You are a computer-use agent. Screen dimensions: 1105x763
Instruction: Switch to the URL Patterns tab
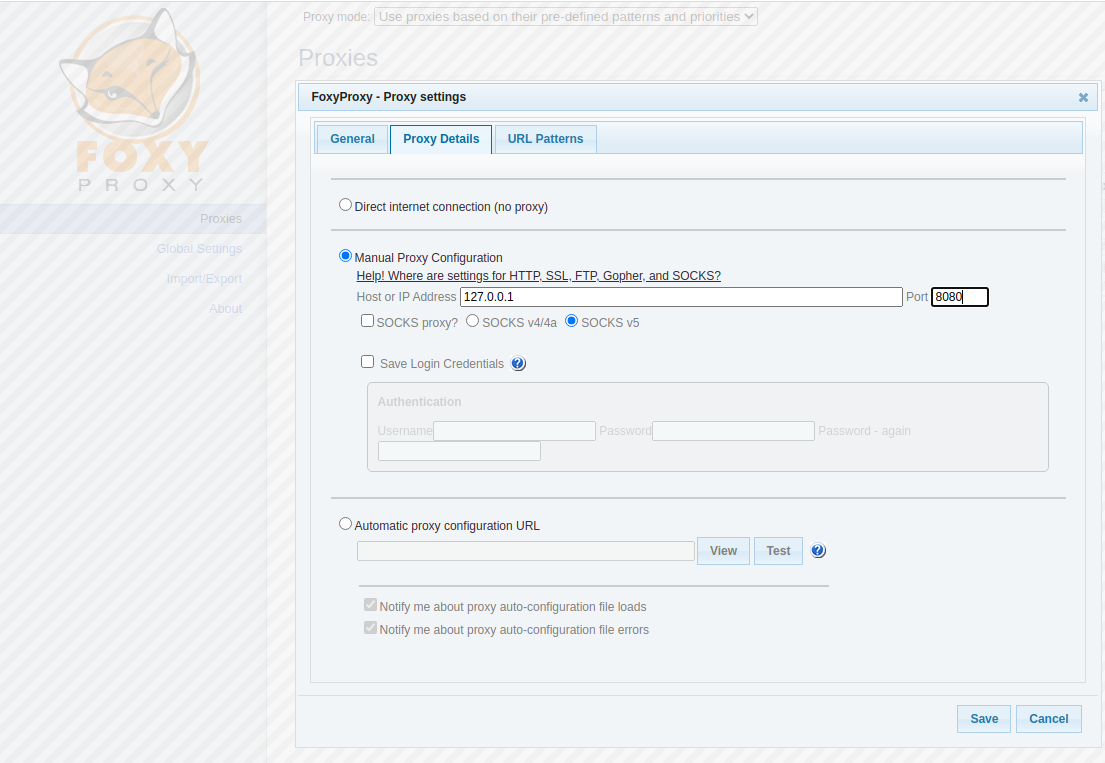click(545, 139)
